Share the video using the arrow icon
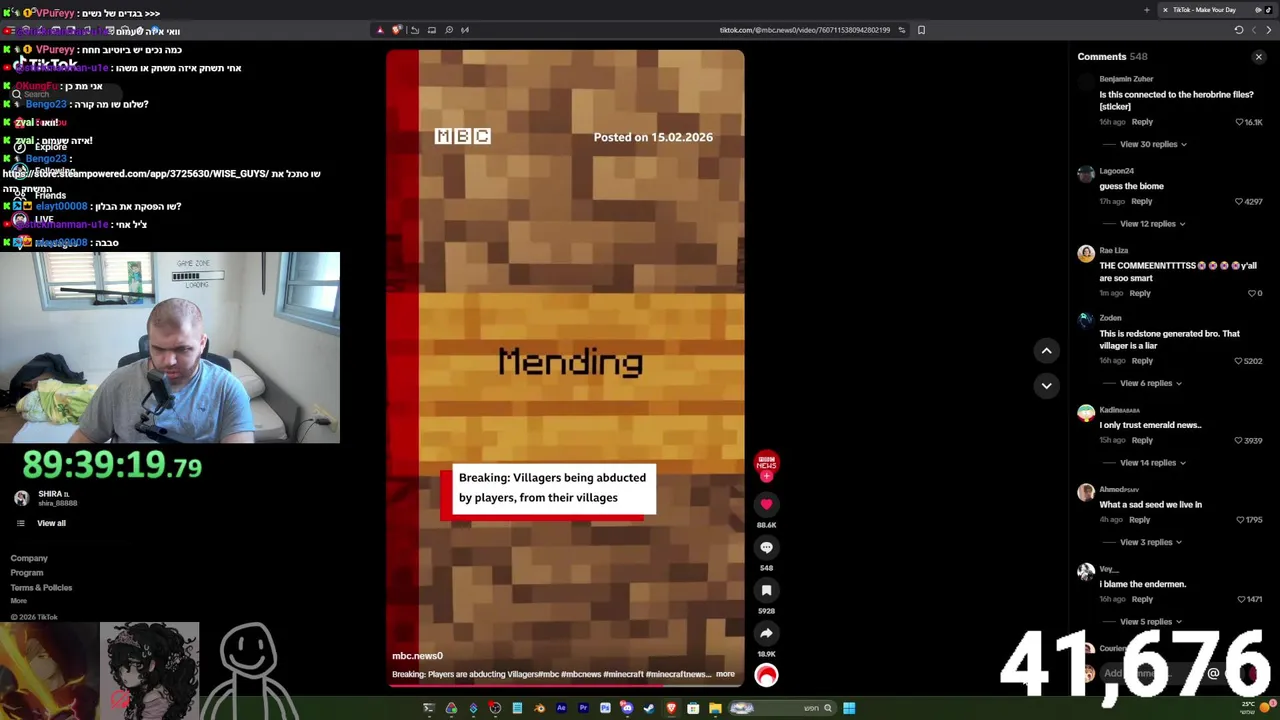Image resolution: width=1280 pixels, height=720 pixels. tap(766, 634)
